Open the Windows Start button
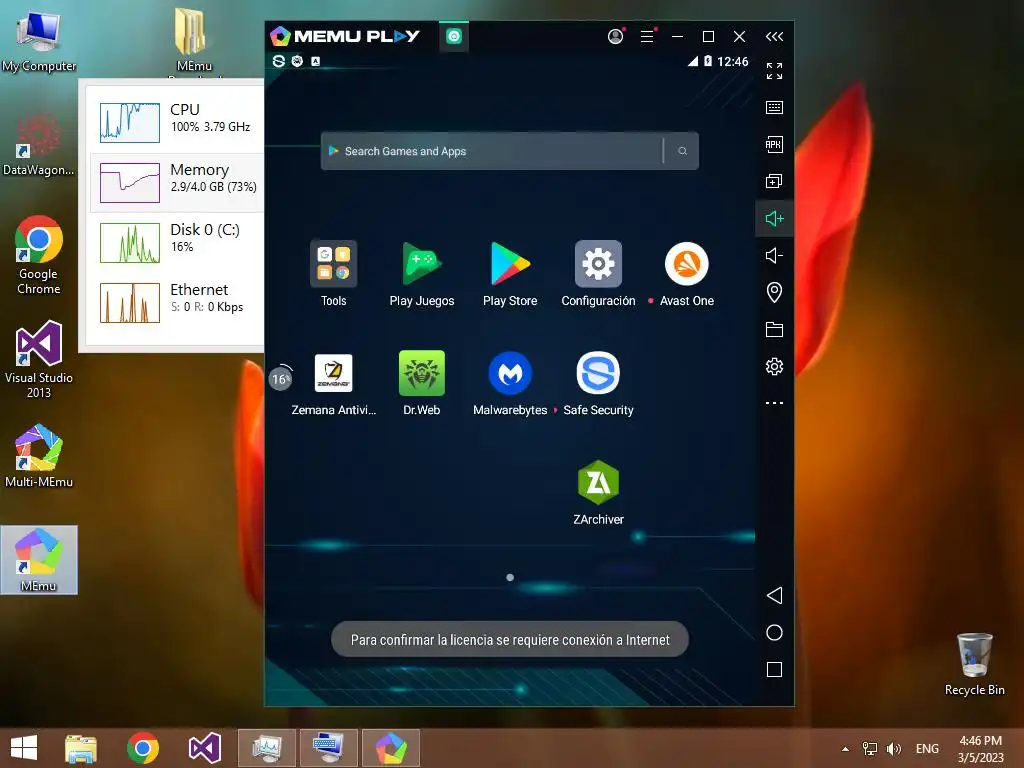1024x768 pixels. point(24,748)
